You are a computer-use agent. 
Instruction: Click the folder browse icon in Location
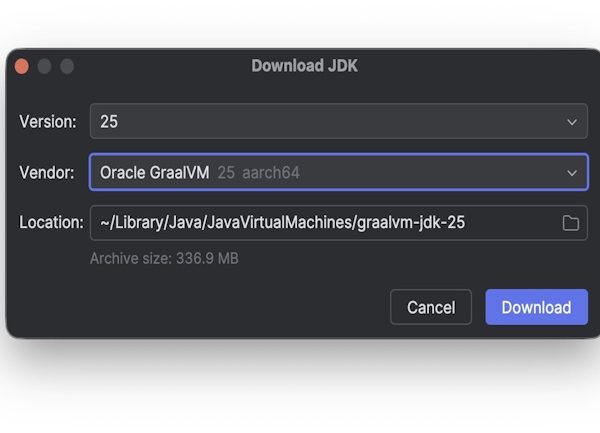(x=571, y=223)
